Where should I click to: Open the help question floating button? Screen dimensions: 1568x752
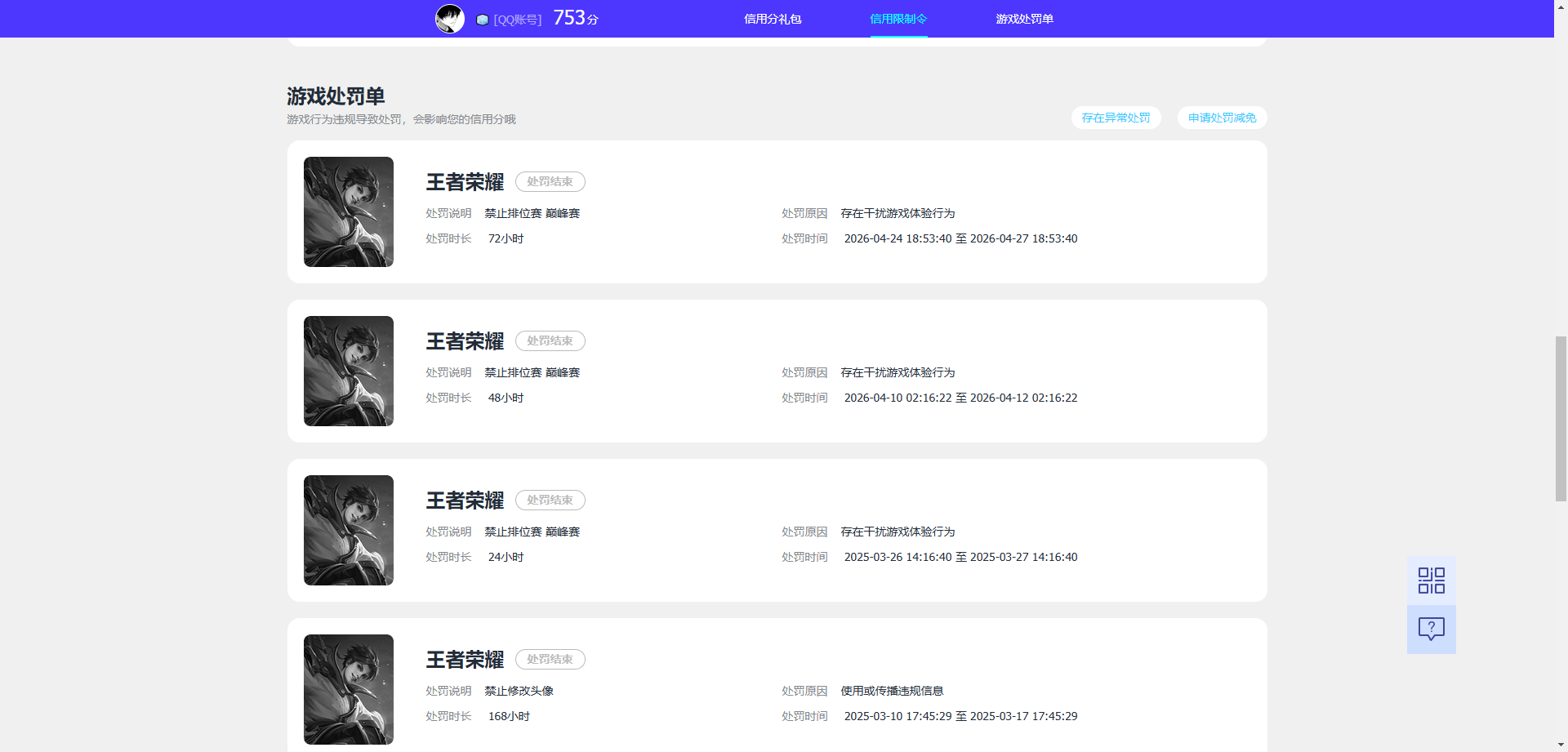[x=1431, y=629]
